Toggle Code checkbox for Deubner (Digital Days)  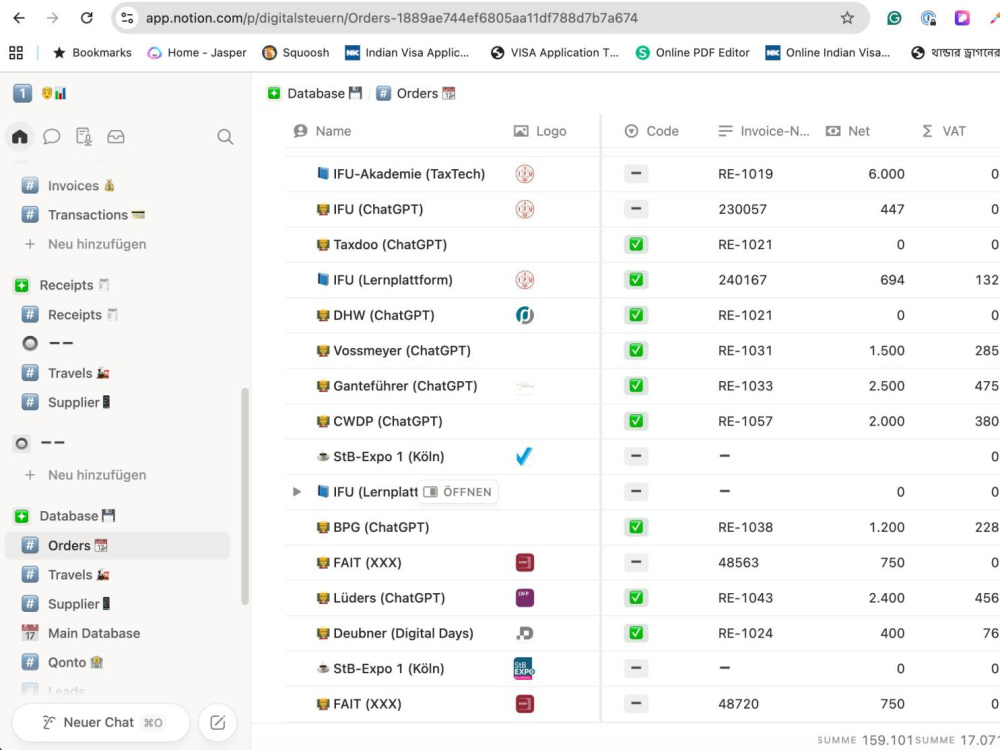(x=636, y=633)
